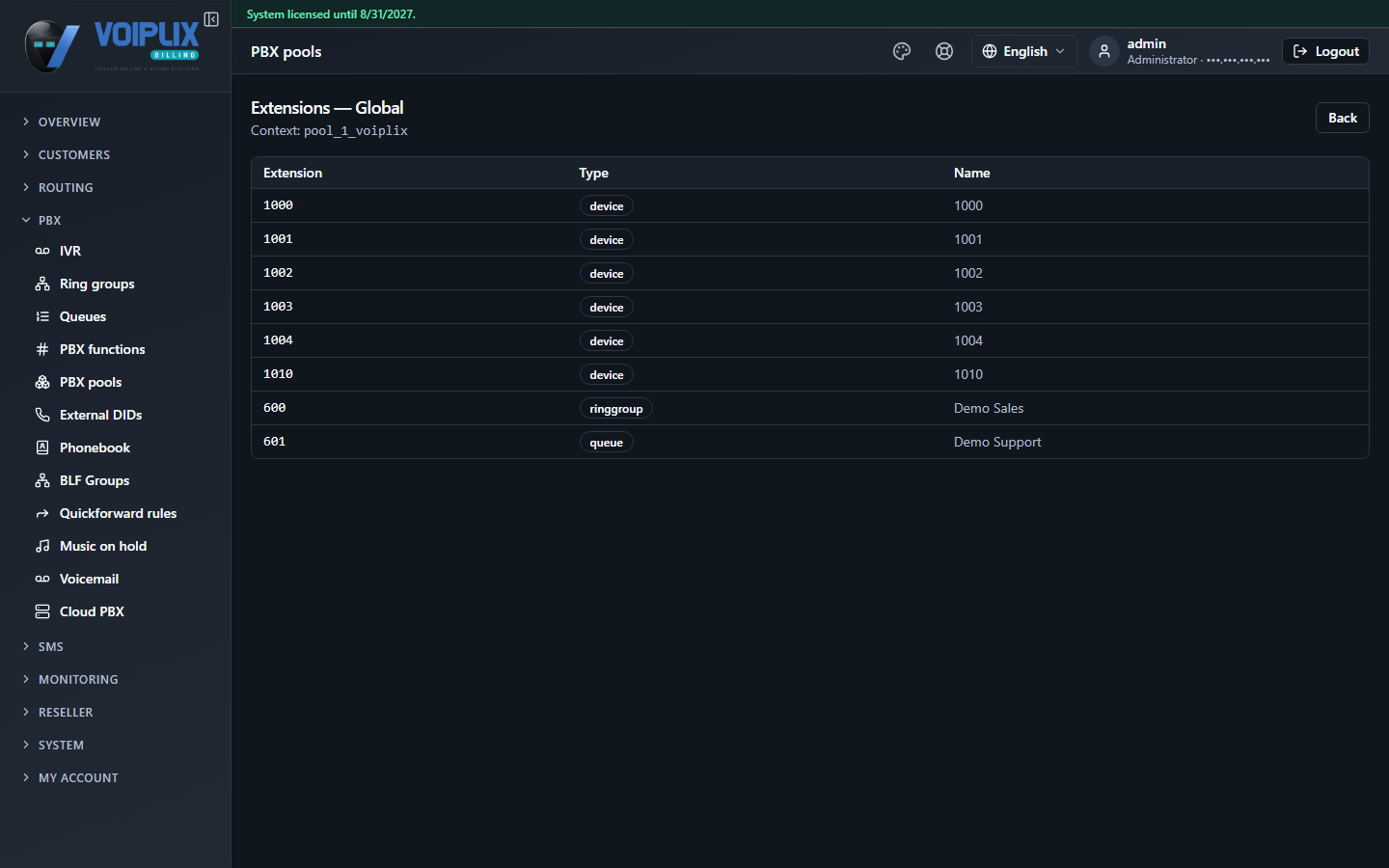Select extension 600 cell

[274, 408]
